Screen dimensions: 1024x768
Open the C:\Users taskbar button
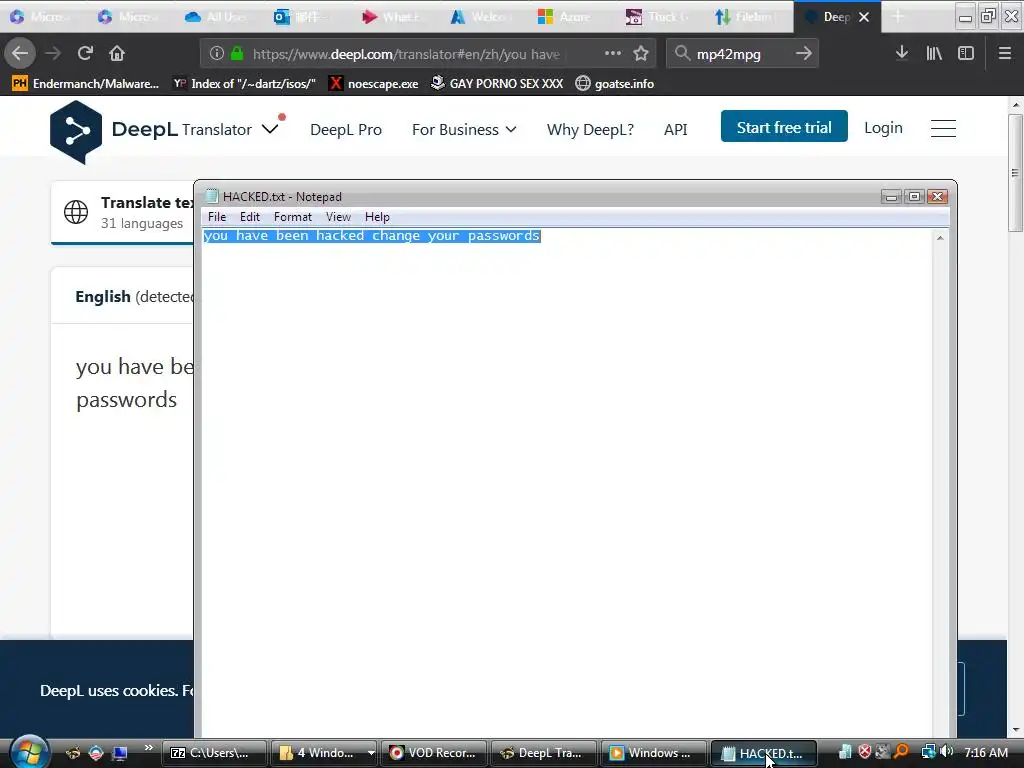(215, 753)
